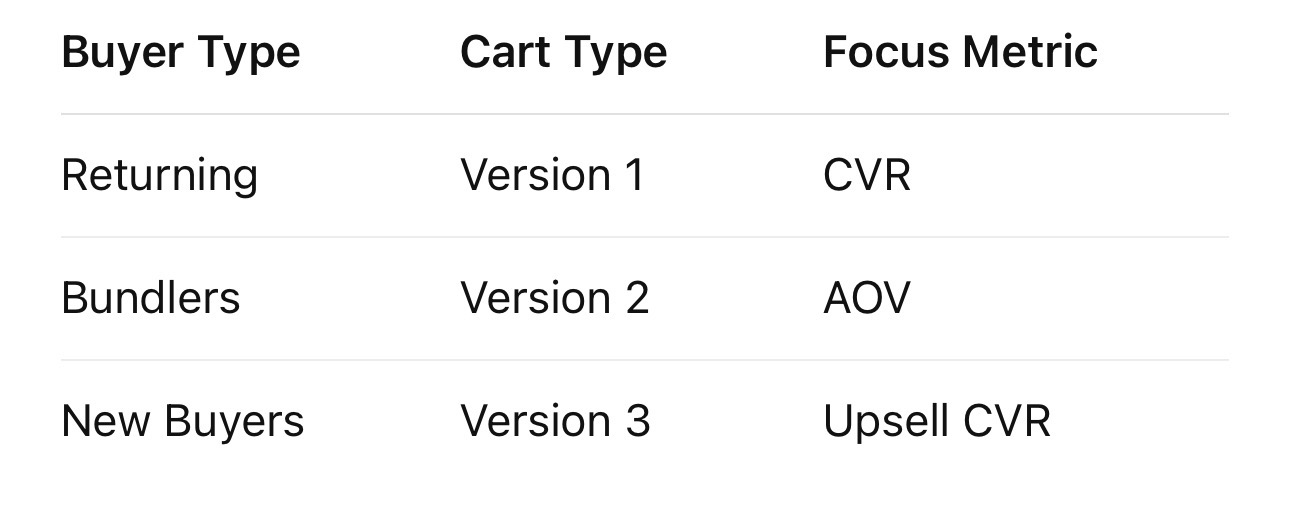
Task: Click the Focus Metric column header
Action: (x=960, y=52)
